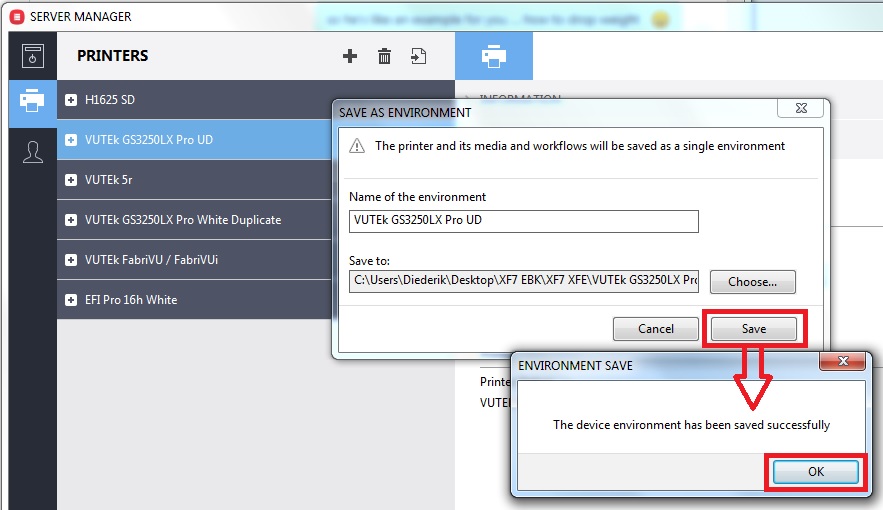Select EFI Pro 16h White row
The image size is (883, 510).
(x=194, y=299)
